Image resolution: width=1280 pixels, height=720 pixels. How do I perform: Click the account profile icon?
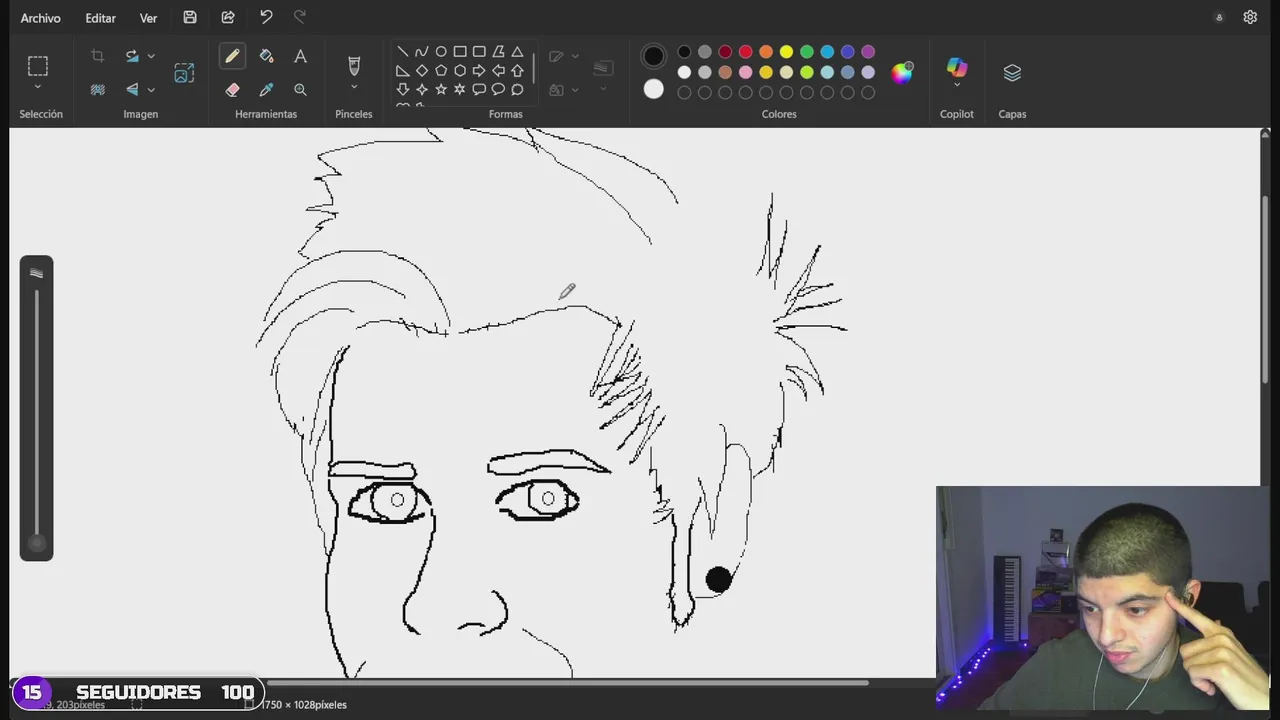click(x=1219, y=17)
